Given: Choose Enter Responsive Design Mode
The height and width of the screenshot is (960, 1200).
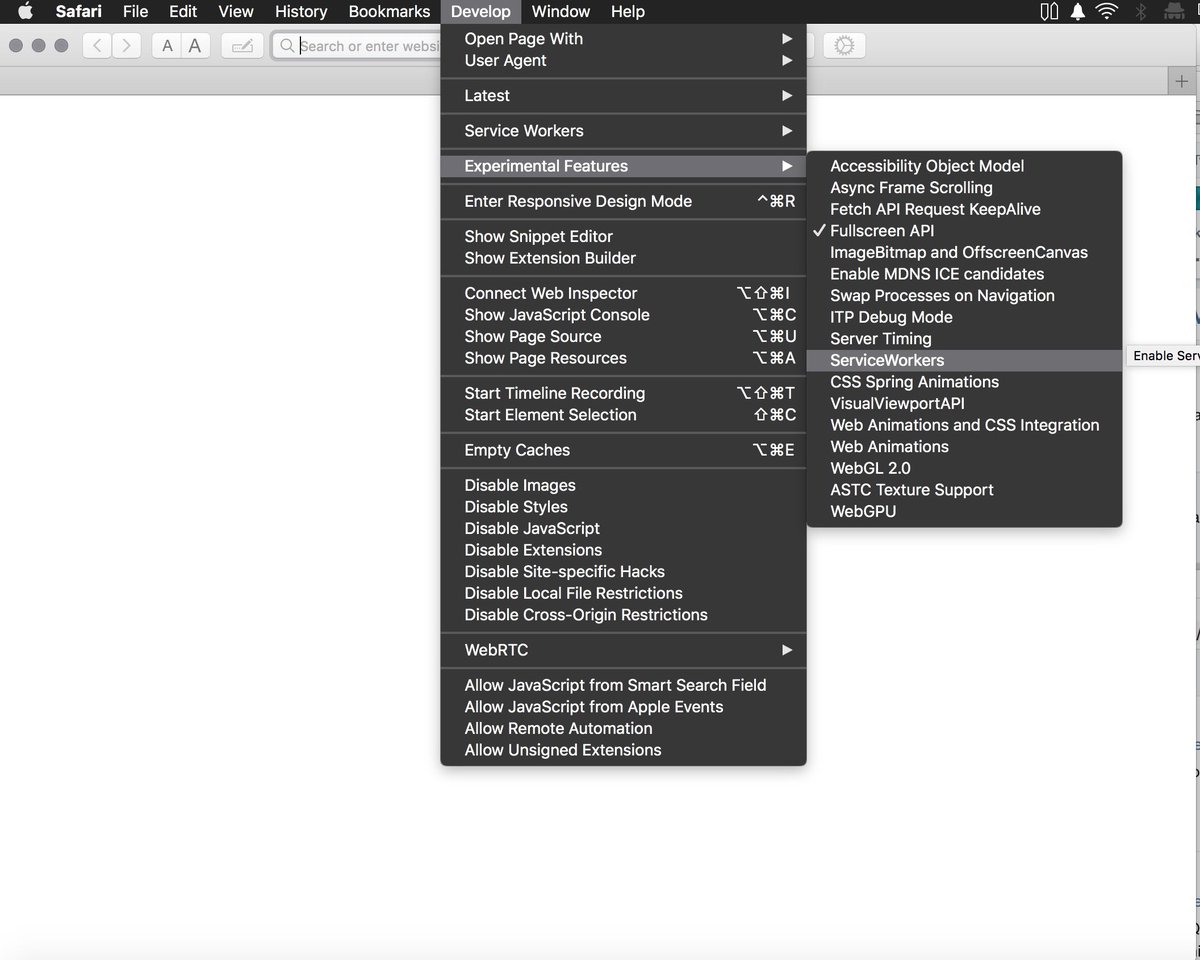Looking at the screenshot, I should [623, 201].
